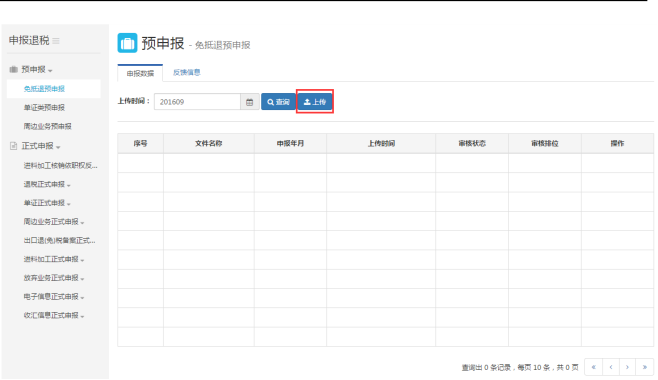Click the calendar icon beside upload time
This screenshot has width=658, height=380.
249,102
